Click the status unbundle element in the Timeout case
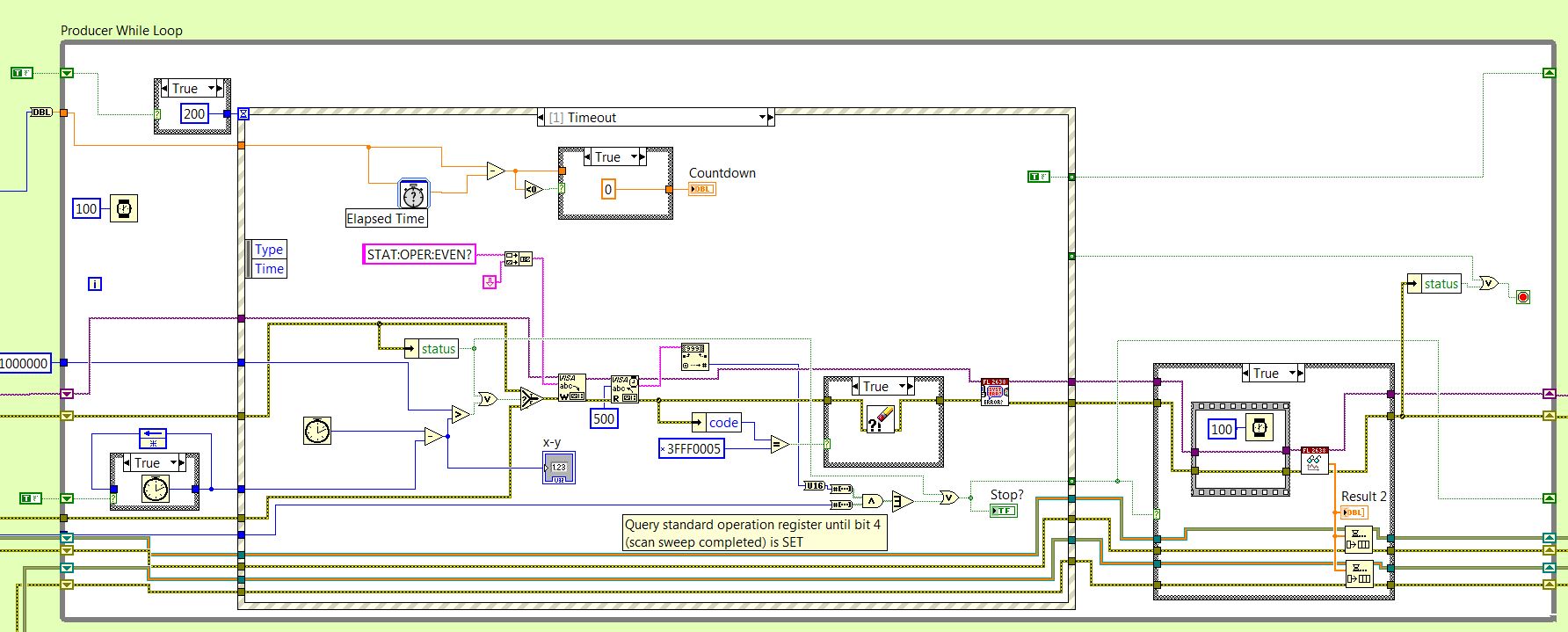The width and height of the screenshot is (1568, 632). [x=432, y=348]
